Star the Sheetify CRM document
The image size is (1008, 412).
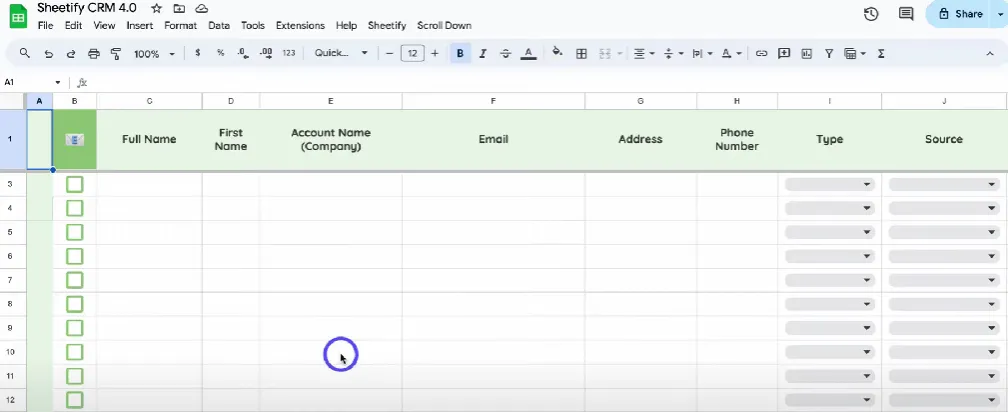point(156,8)
